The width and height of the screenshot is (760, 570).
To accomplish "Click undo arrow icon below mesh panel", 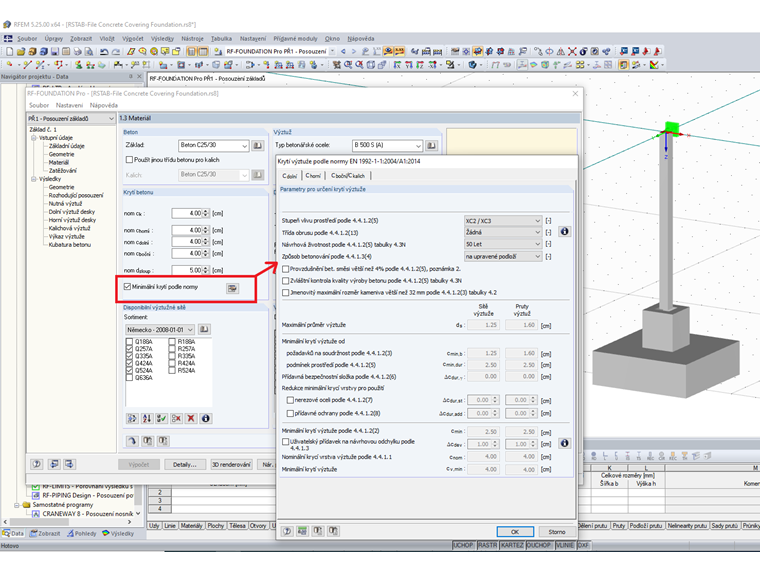I will pyautogui.click(x=132, y=441).
